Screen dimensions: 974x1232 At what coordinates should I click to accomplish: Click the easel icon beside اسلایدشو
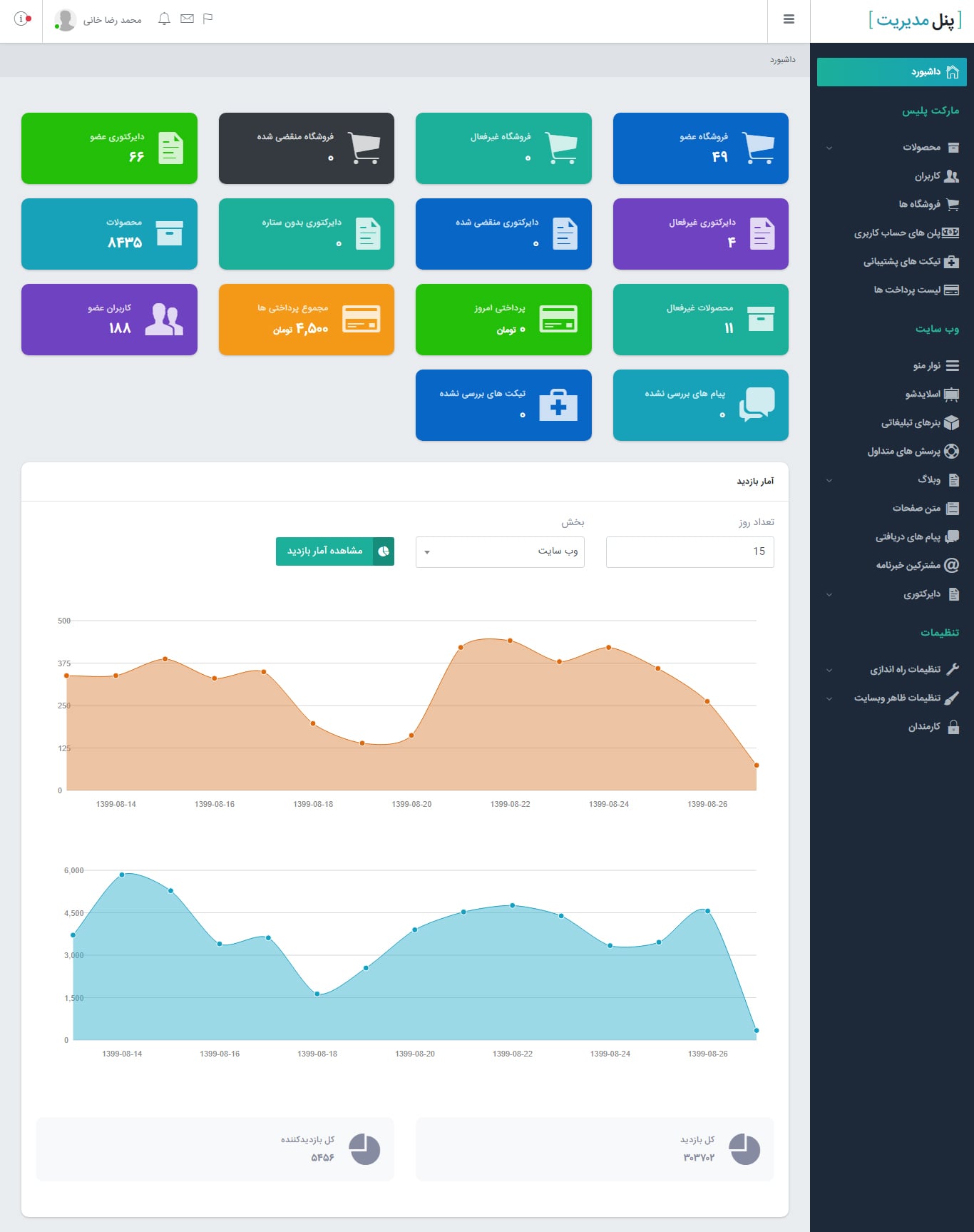(x=951, y=394)
